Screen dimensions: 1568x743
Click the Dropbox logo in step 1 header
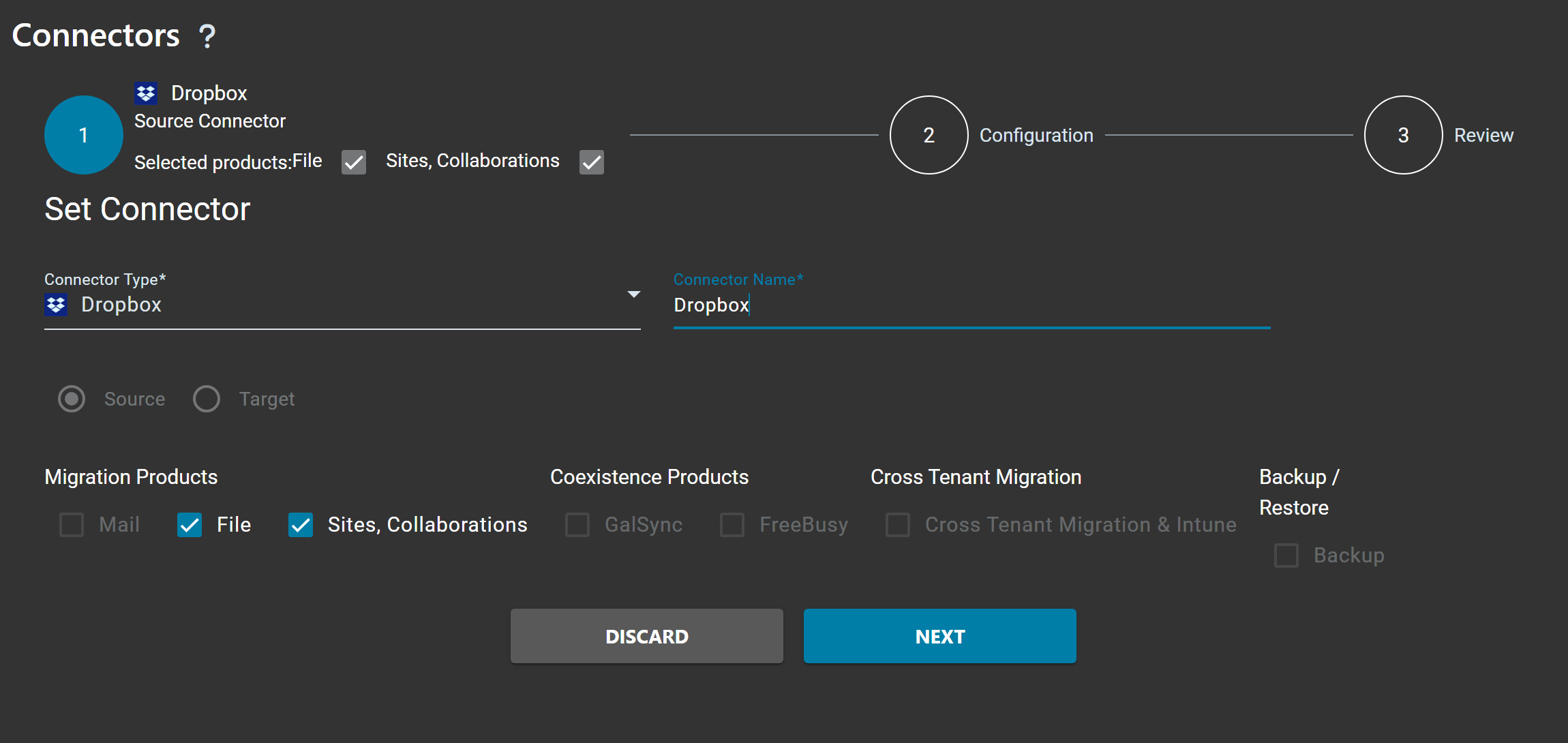146,93
